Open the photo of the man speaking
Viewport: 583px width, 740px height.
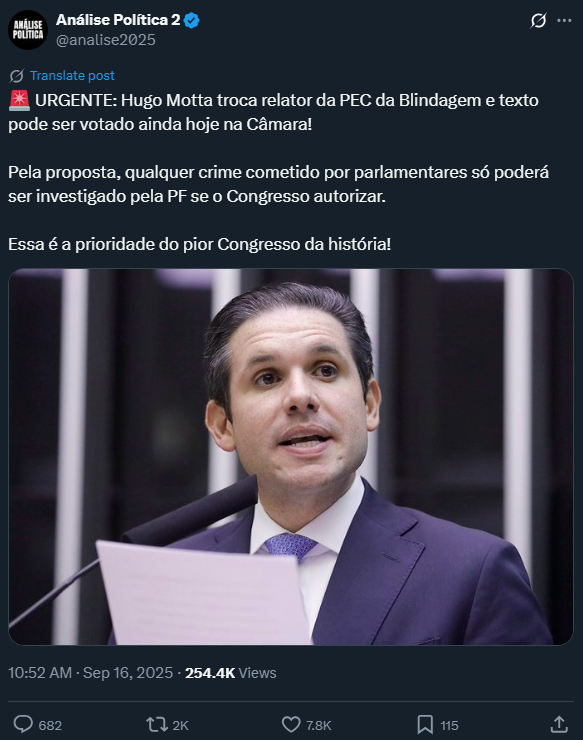tap(291, 457)
